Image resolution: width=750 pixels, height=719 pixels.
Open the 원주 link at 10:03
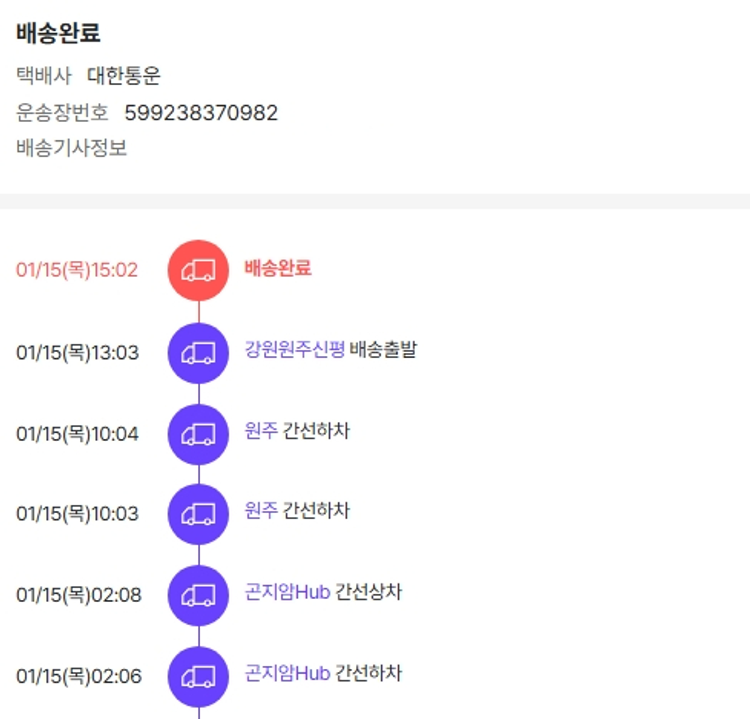coord(261,511)
